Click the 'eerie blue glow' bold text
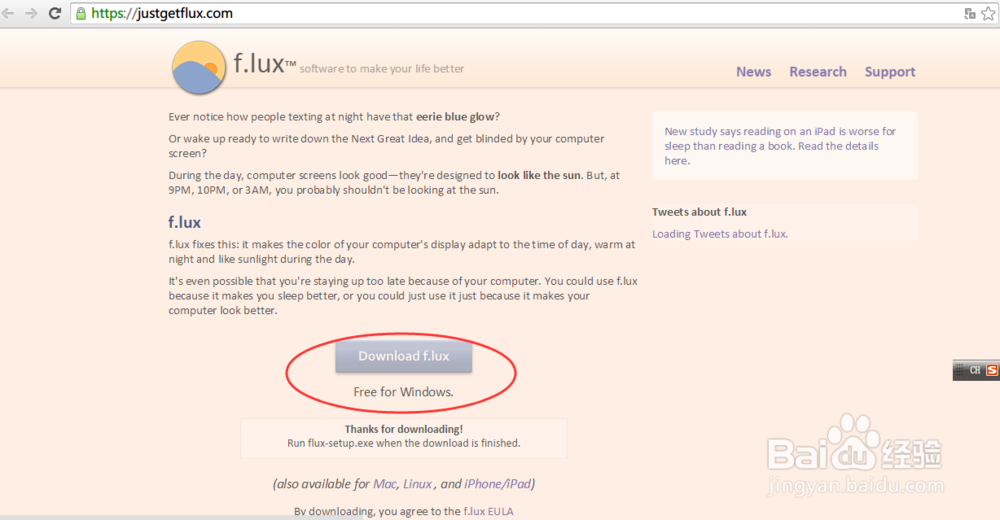This screenshot has height=520, width=1000. pos(455,117)
